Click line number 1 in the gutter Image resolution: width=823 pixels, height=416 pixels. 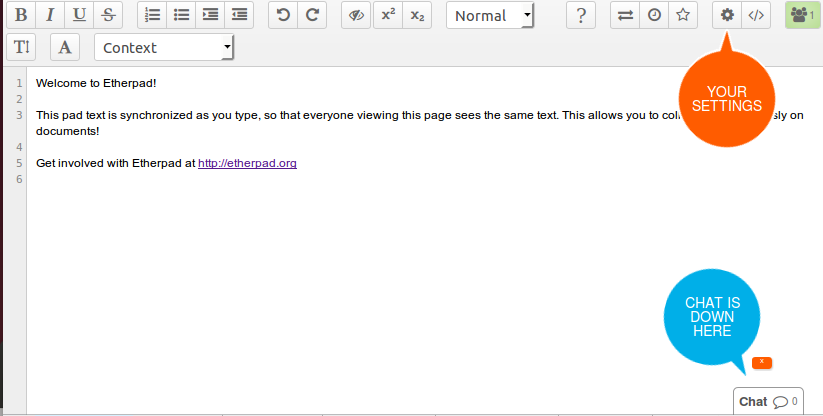(x=19, y=83)
